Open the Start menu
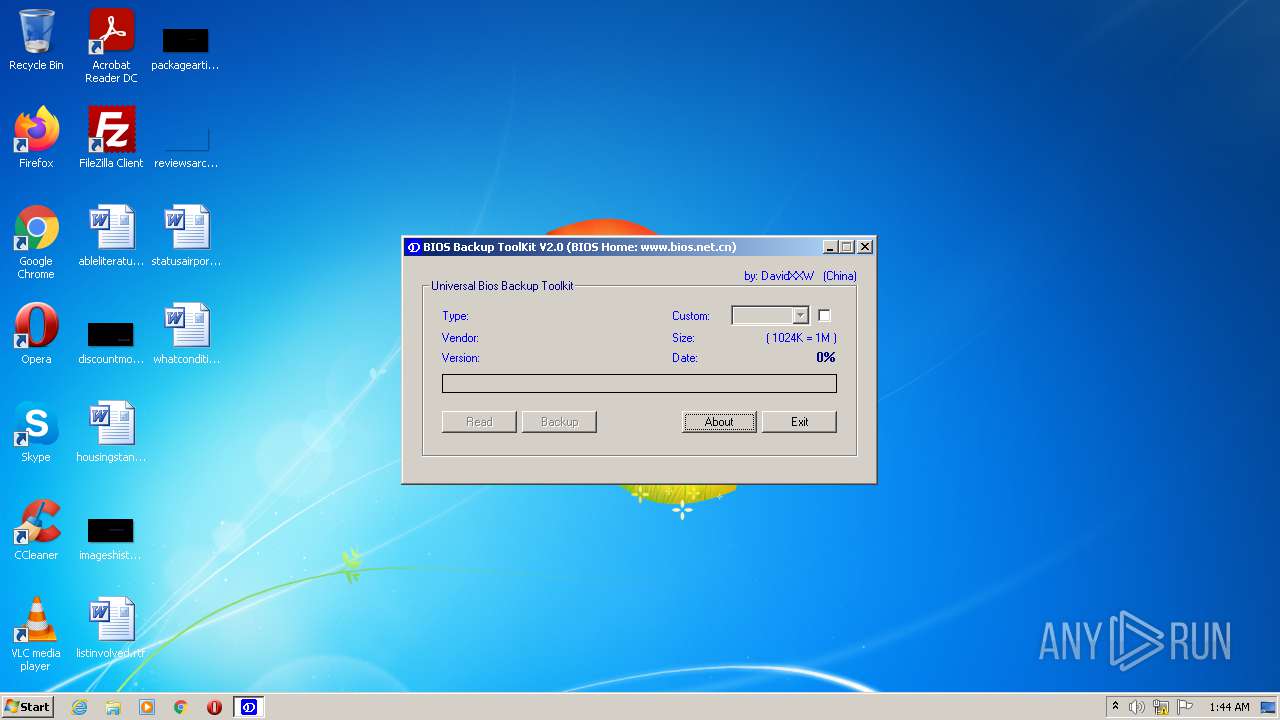The image size is (1280, 720). pyautogui.click(x=27, y=707)
